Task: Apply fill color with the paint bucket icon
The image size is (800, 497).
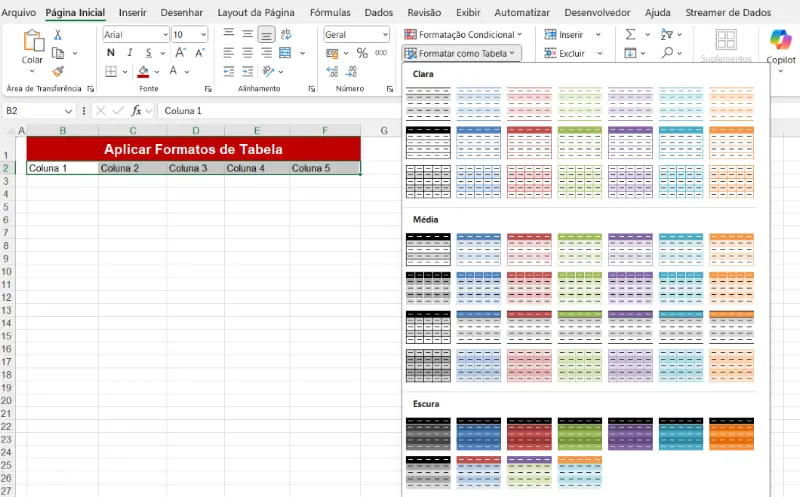Action: 143,71
